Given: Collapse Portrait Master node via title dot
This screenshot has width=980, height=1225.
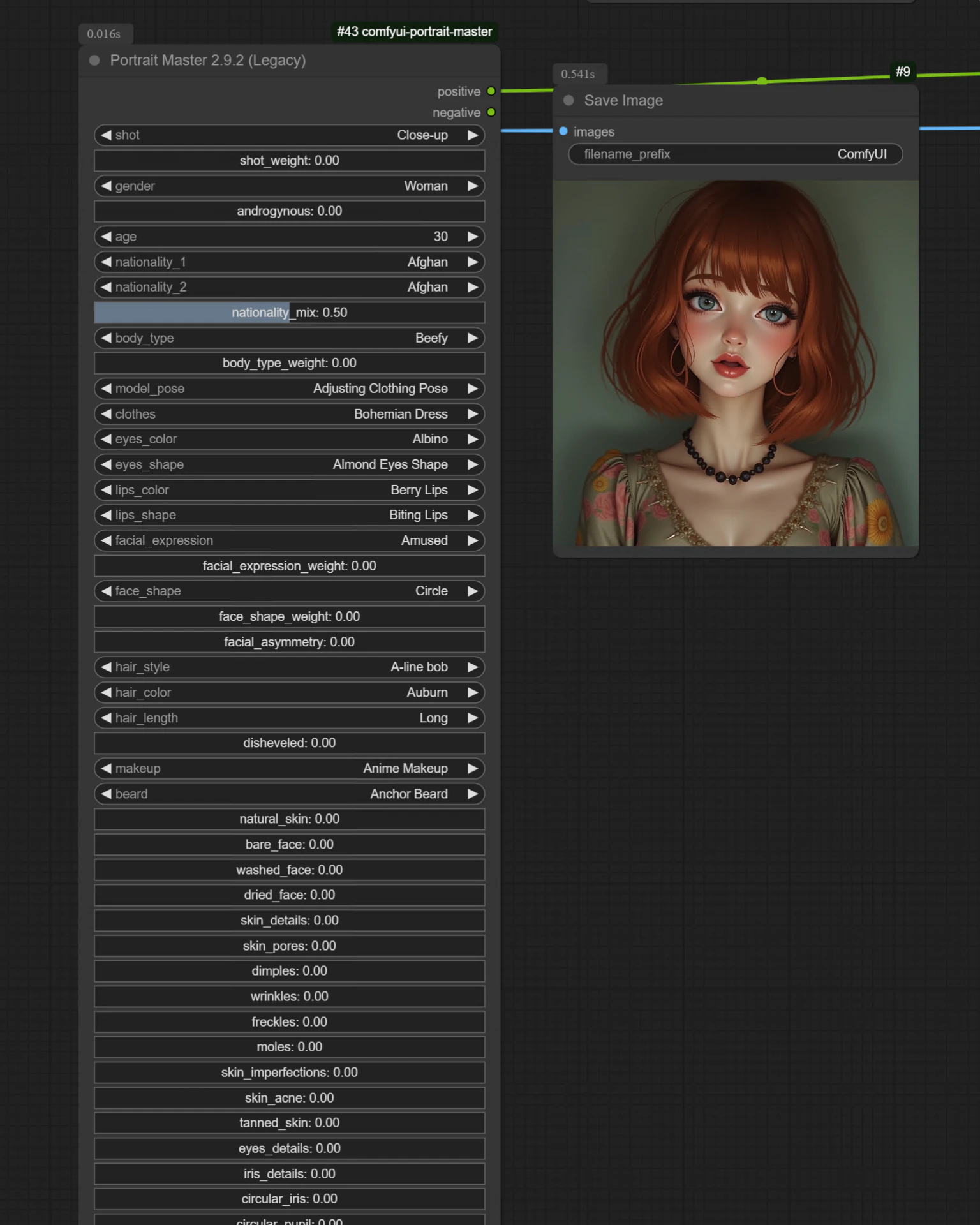Looking at the screenshot, I should click(x=94, y=61).
